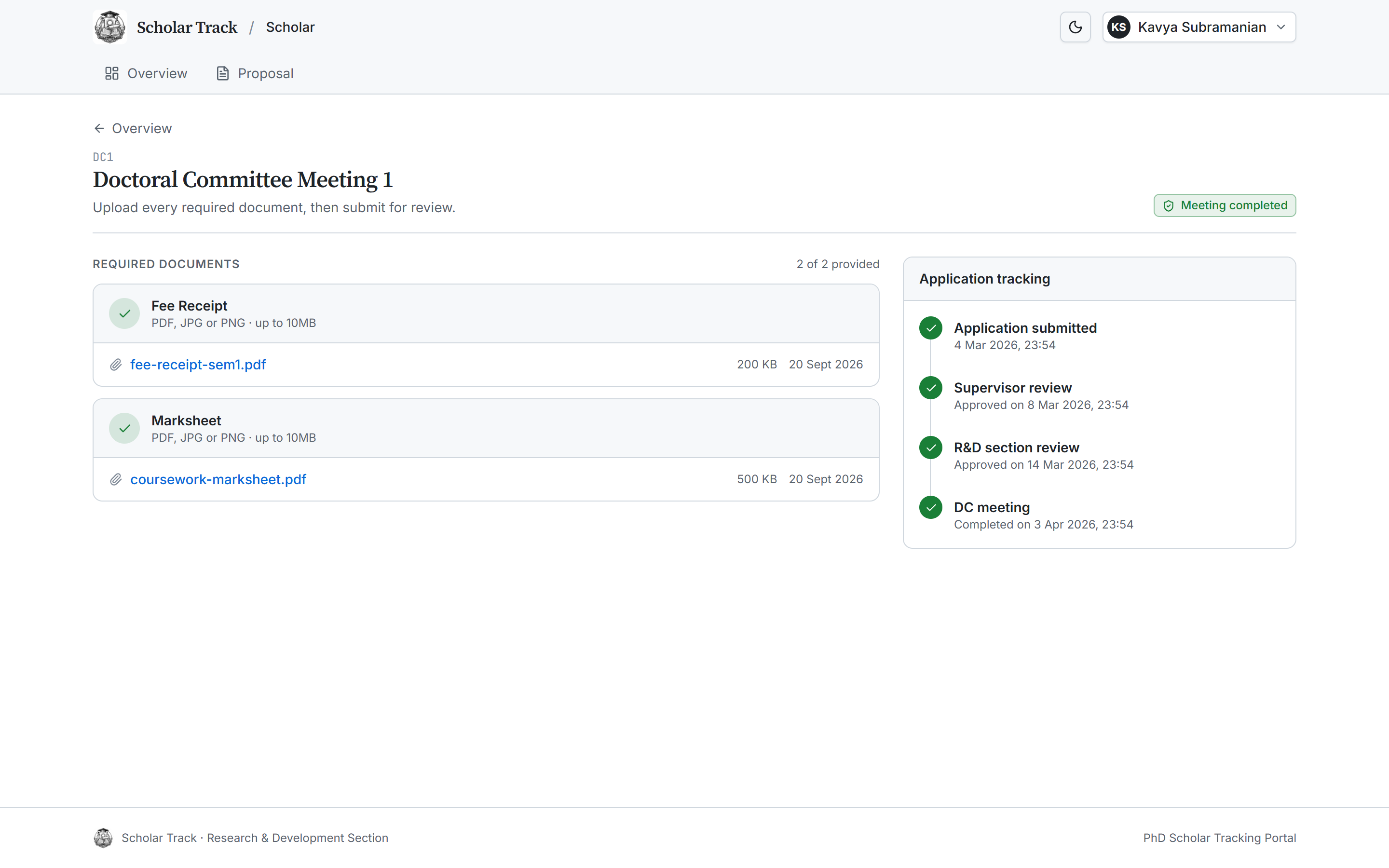Click the paperclip icon beside fee-receipt-sem1.pdf
The width and height of the screenshot is (1389, 868).
coord(116,365)
